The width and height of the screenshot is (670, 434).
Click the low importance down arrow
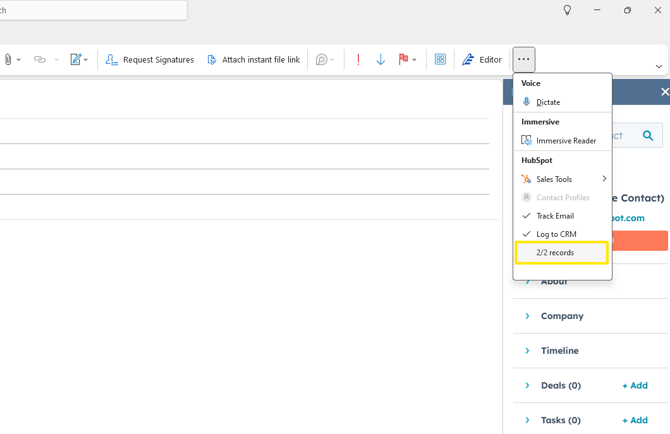tap(381, 60)
